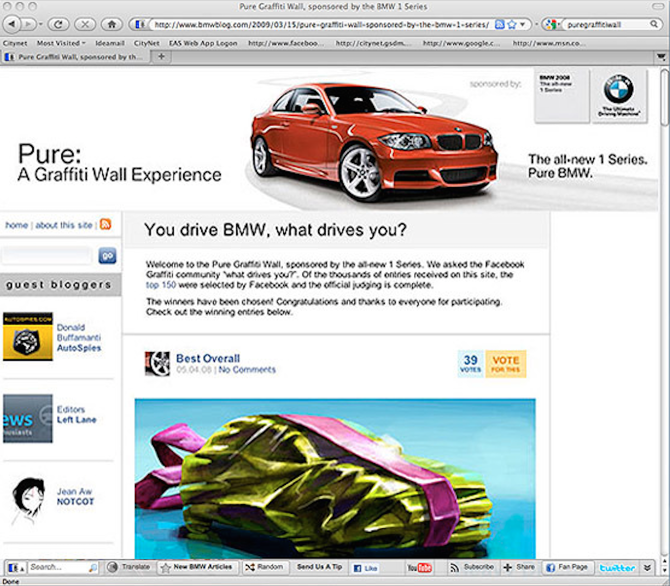Click the Random toolbar button

click(265, 567)
